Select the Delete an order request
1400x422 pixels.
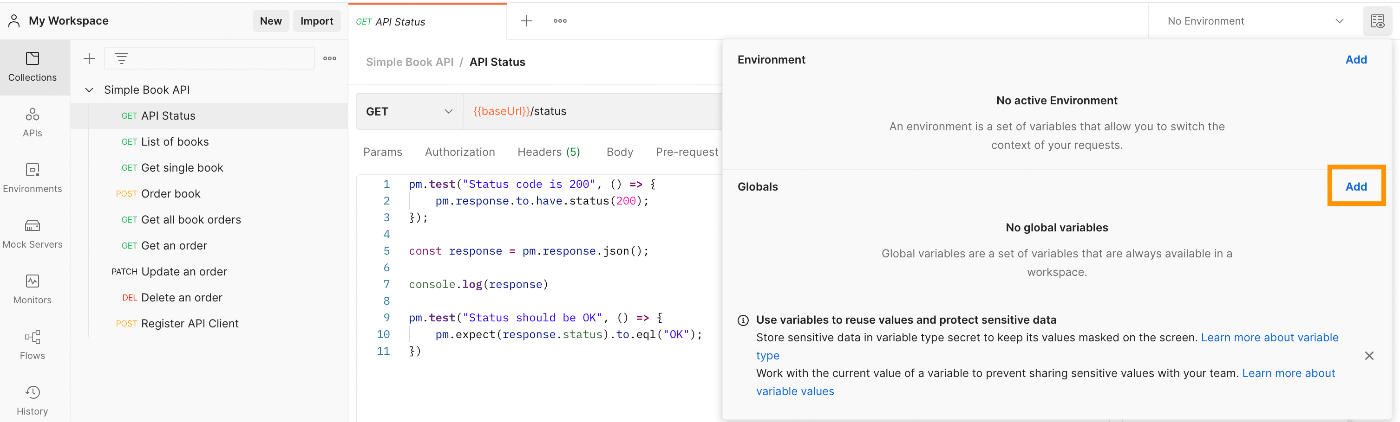pos(209,298)
